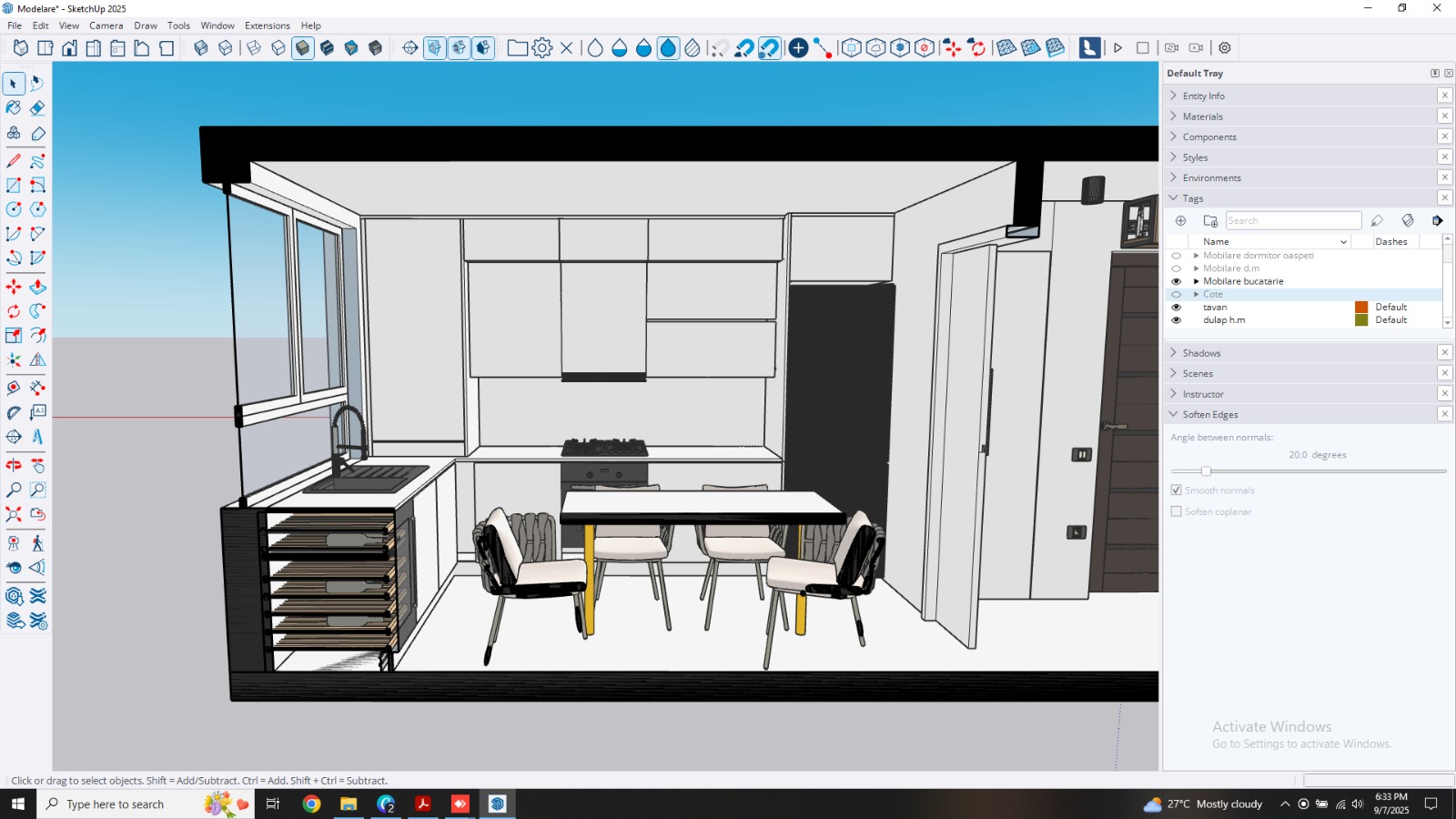Open the Extensions menu
1456x819 pixels.
coord(267,25)
